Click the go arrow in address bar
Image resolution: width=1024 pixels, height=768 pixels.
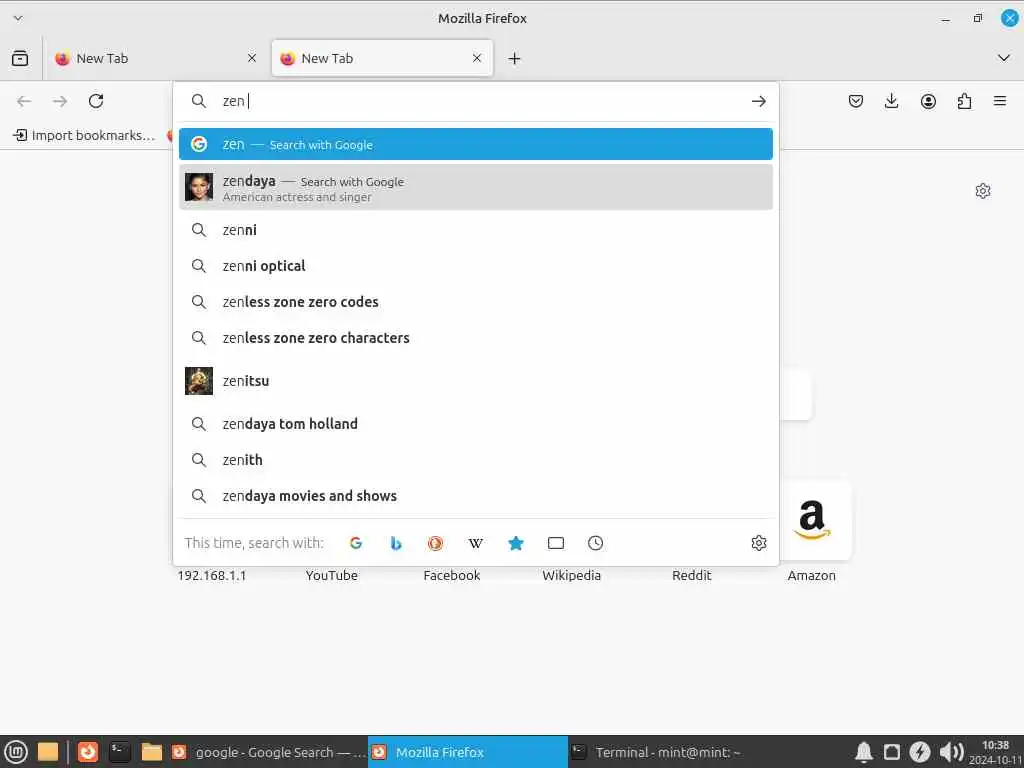pos(758,101)
